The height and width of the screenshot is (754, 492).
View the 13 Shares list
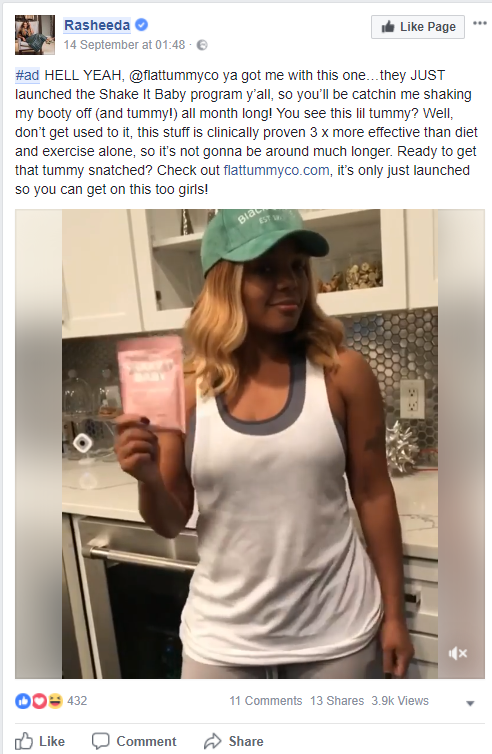click(337, 701)
